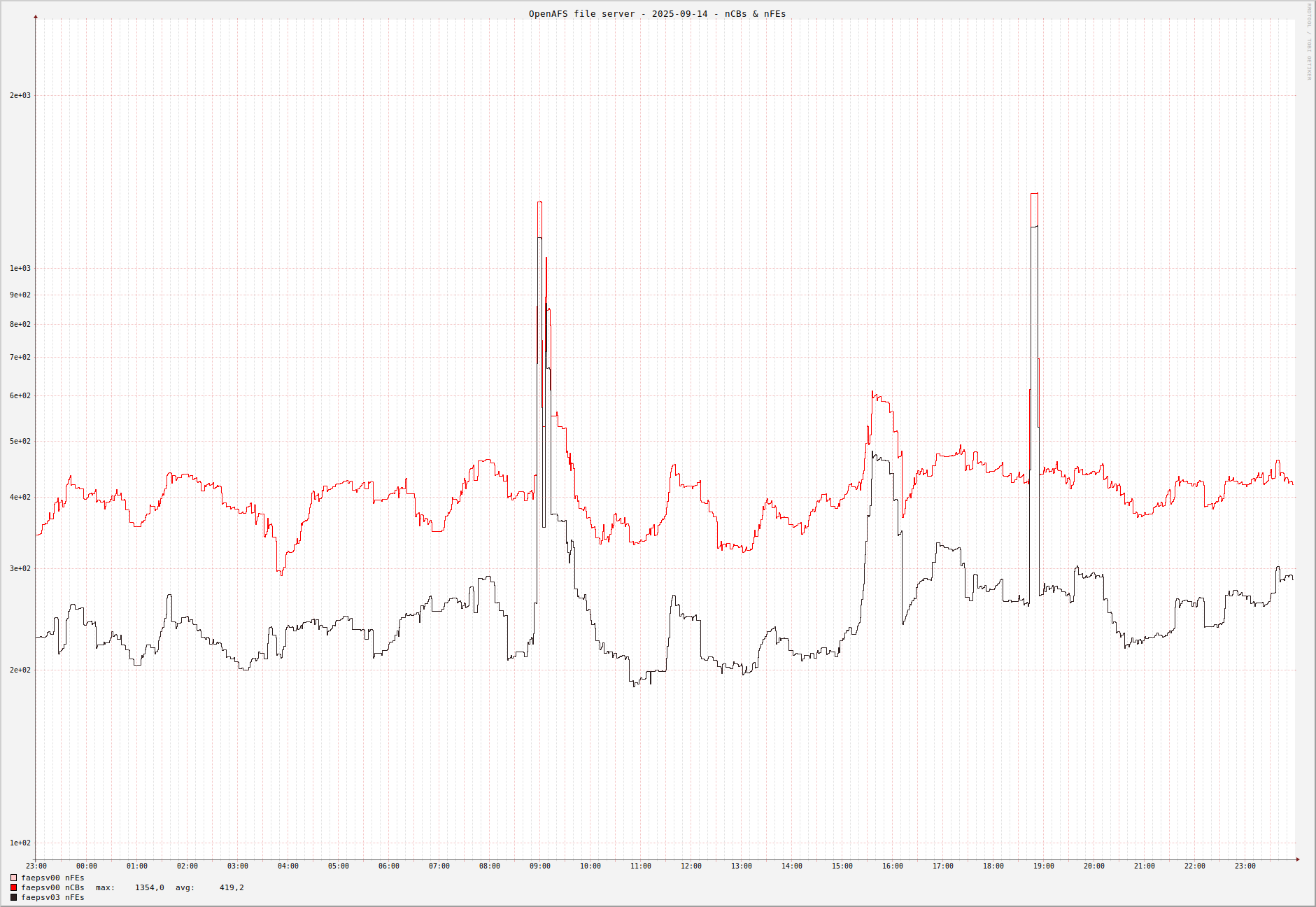Click the 'faepsv00 nCBs' legend label
The width and height of the screenshot is (1316, 907).
(x=52, y=887)
